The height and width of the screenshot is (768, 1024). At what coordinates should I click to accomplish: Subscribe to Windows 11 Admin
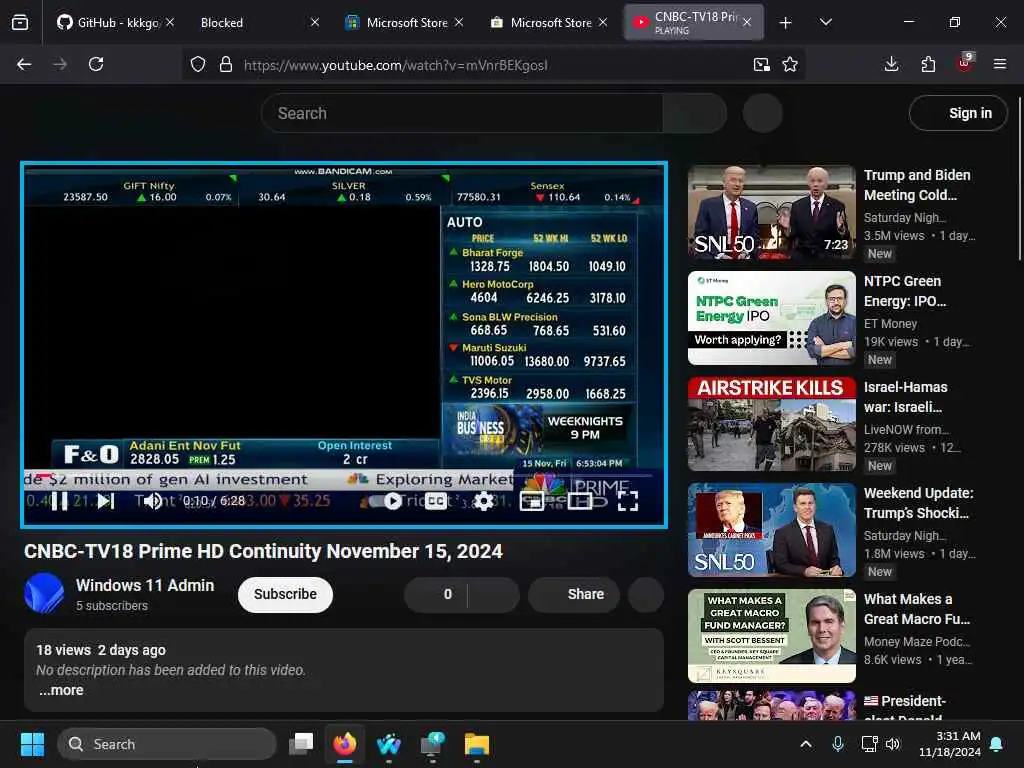coord(285,594)
